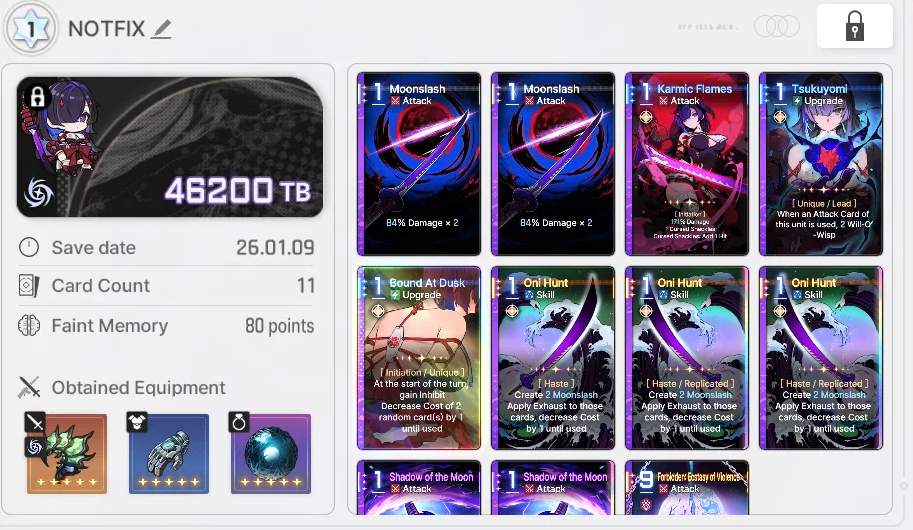Click the Obtained Equipment crossed swords icon
913x530 pixels.
[x=29, y=387]
